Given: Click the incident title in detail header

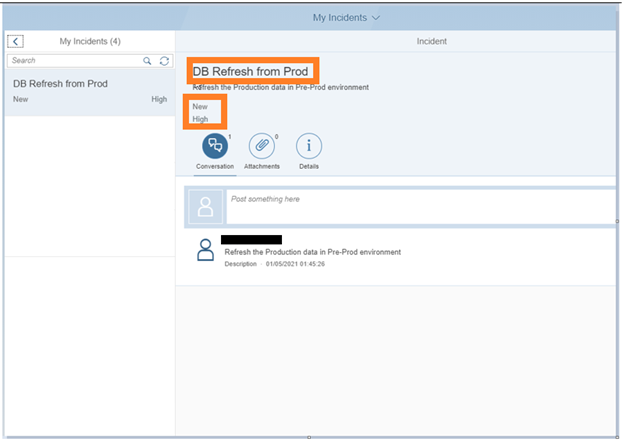Looking at the screenshot, I should (251, 71).
